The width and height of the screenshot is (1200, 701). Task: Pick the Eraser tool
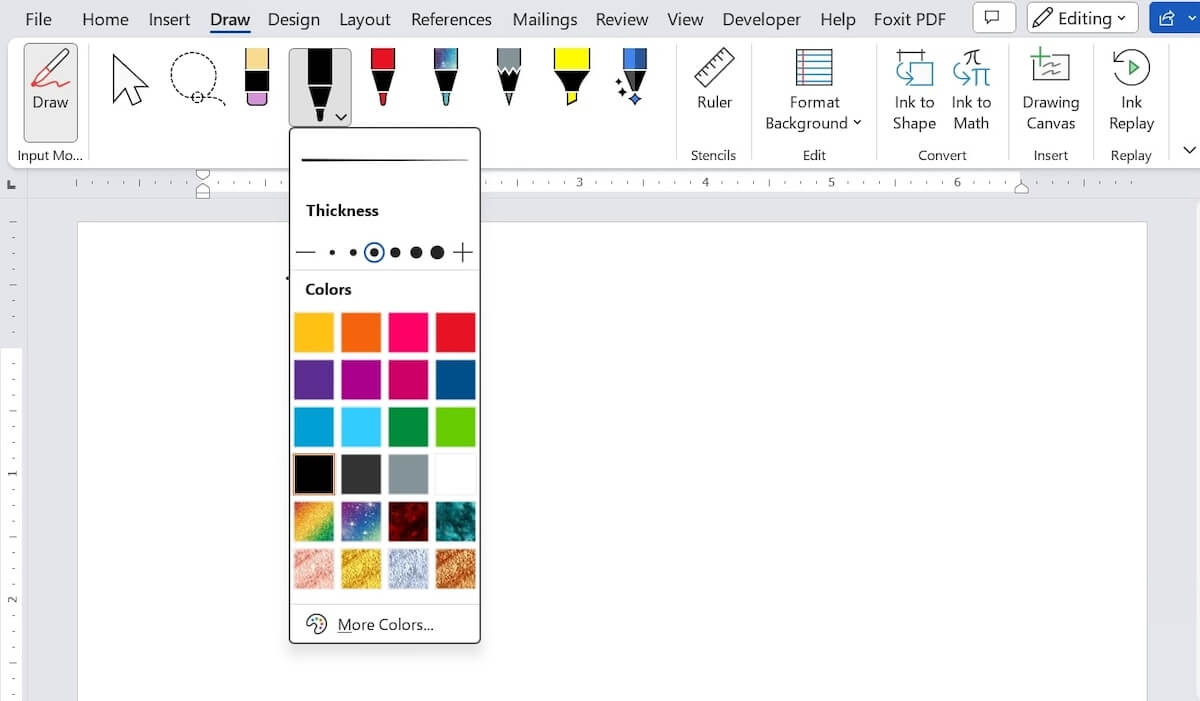[x=257, y=78]
